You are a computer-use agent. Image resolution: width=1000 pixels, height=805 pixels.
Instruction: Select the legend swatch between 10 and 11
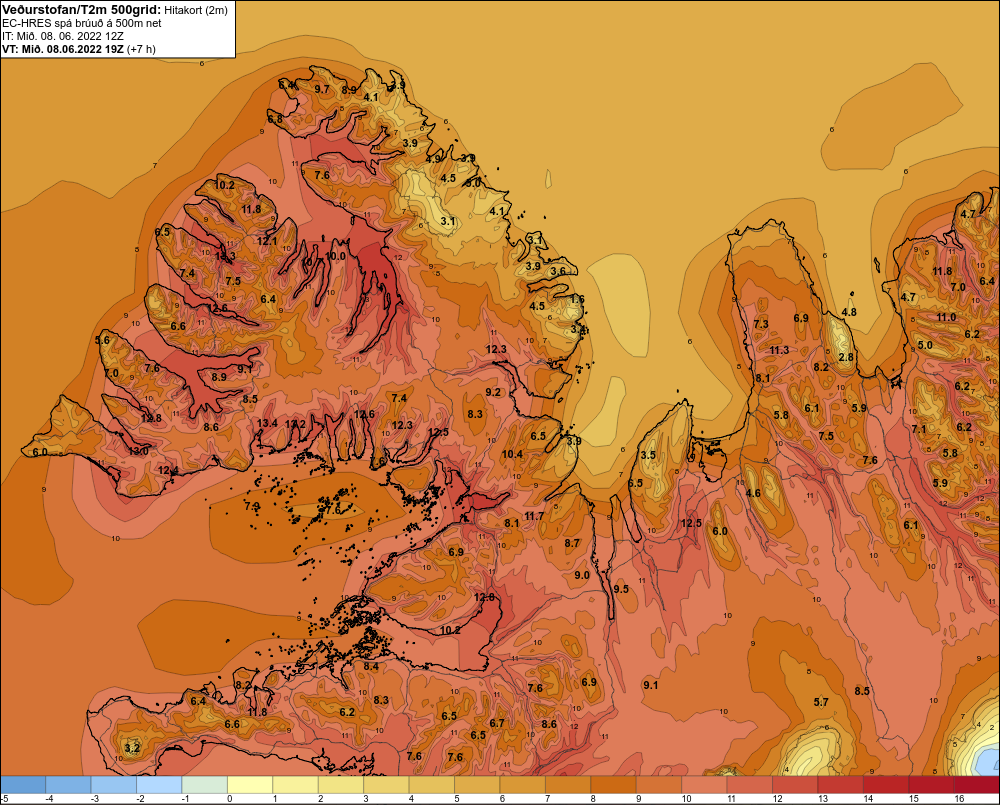coord(705,784)
